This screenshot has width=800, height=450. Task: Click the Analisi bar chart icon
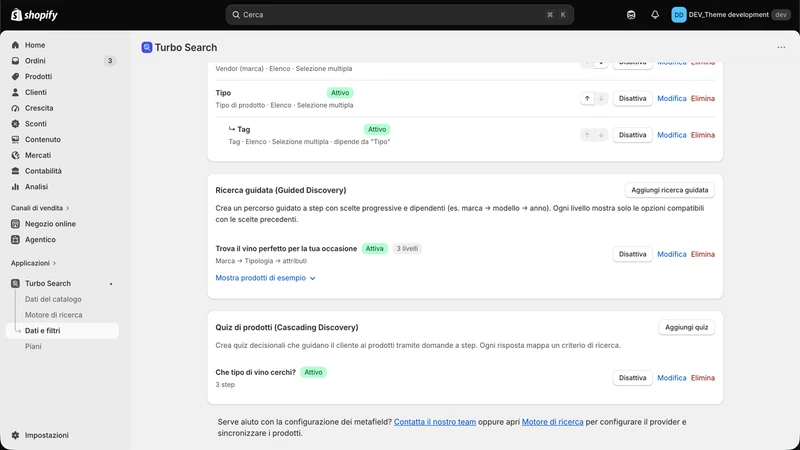[x=15, y=187]
